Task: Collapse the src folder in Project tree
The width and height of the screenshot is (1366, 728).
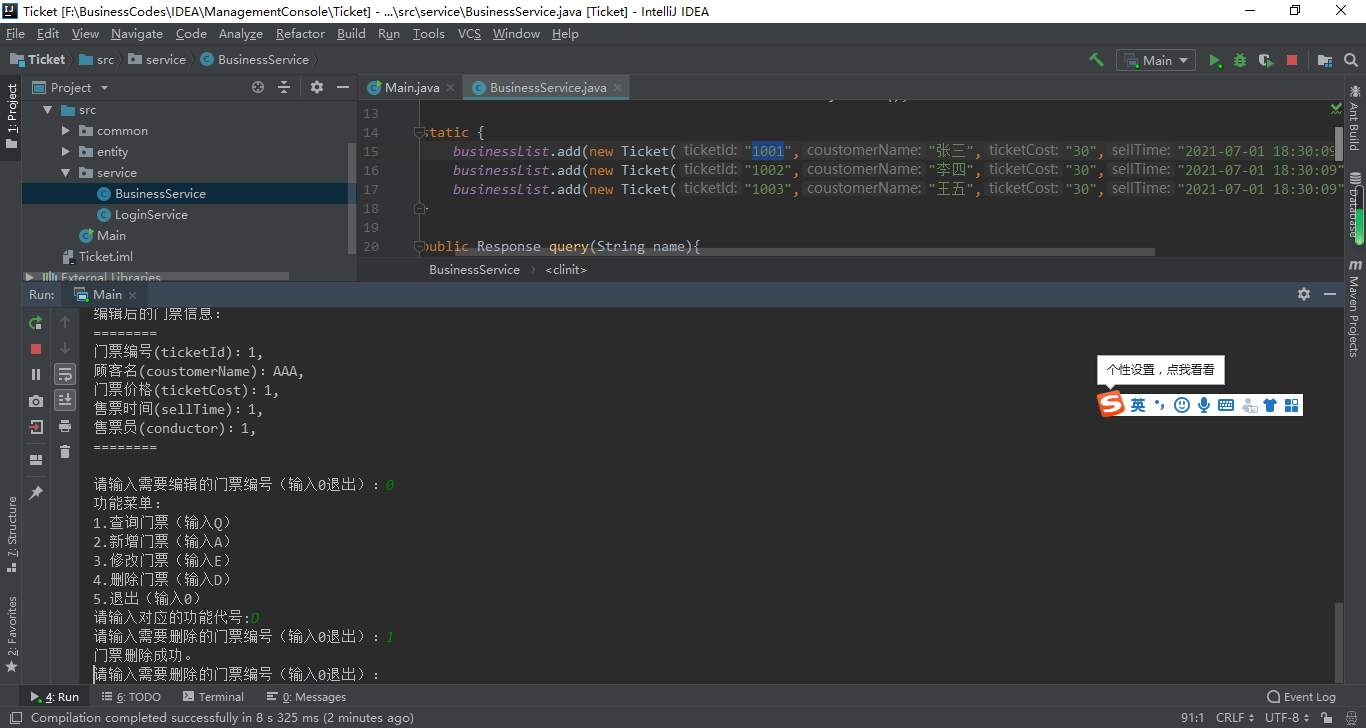Action: click(46, 110)
